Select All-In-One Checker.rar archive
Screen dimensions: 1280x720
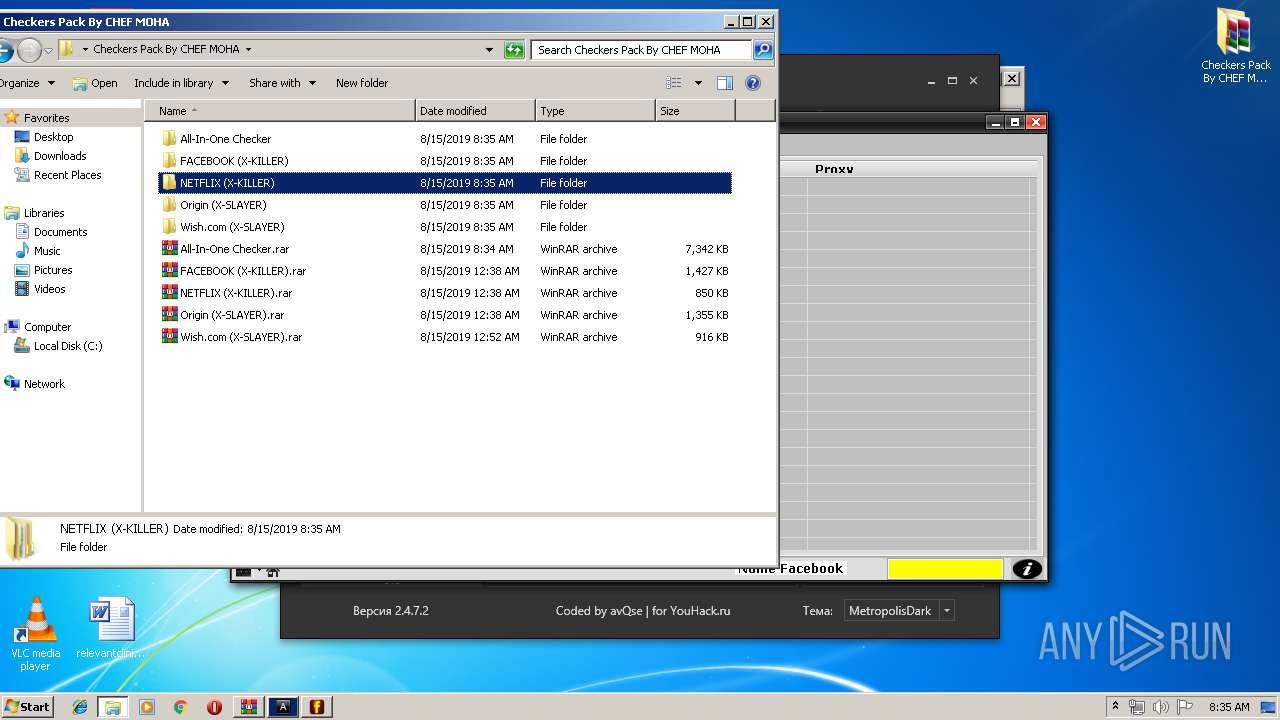[234, 249]
